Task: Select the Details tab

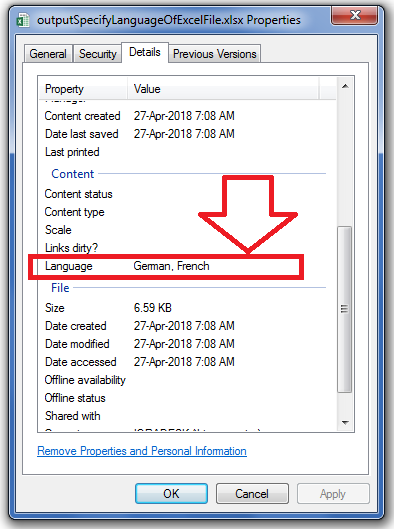Action: click(x=145, y=52)
